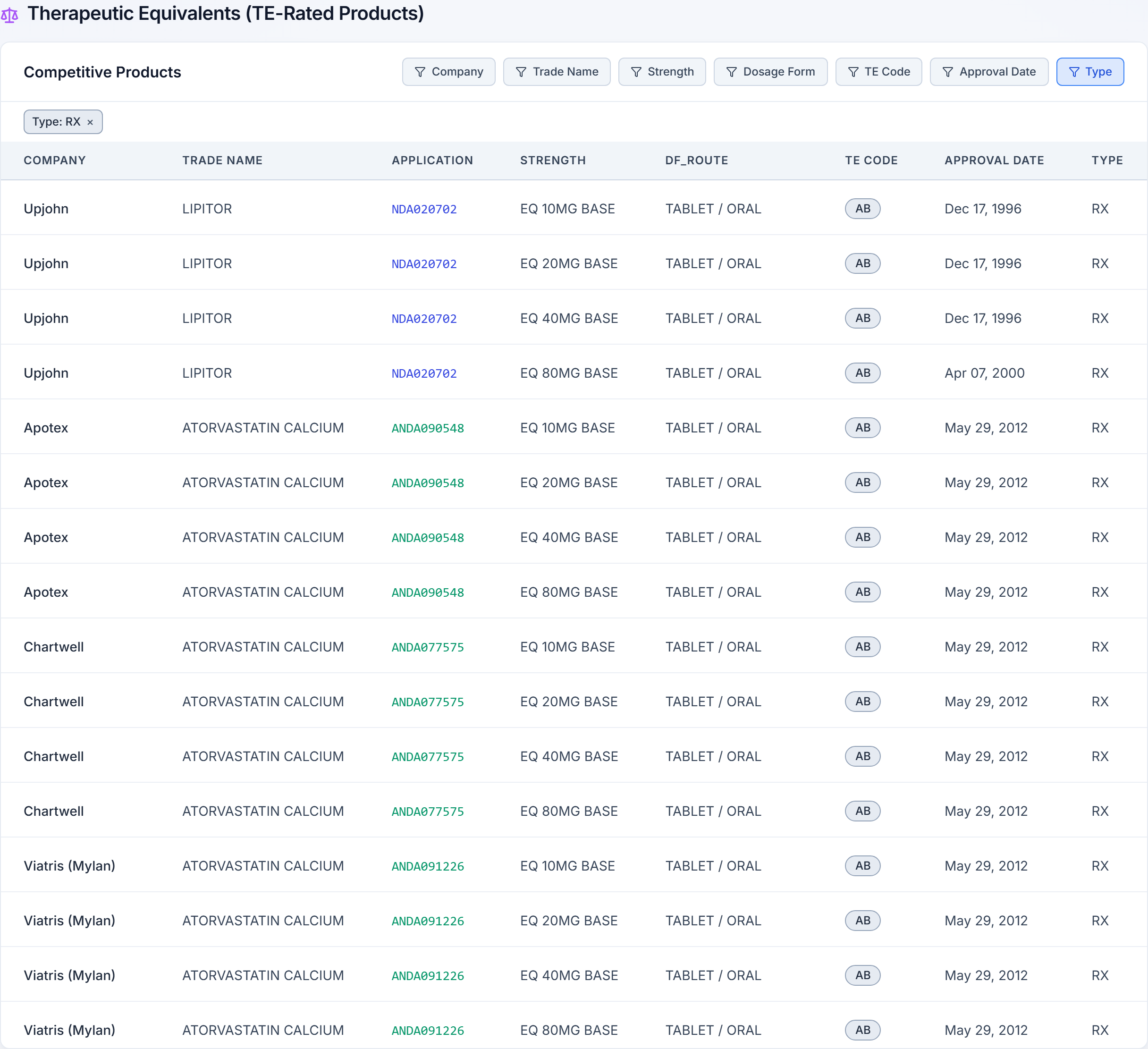
Task: Select the Apr 07, 2000 approval date cell
Action: 985,373
